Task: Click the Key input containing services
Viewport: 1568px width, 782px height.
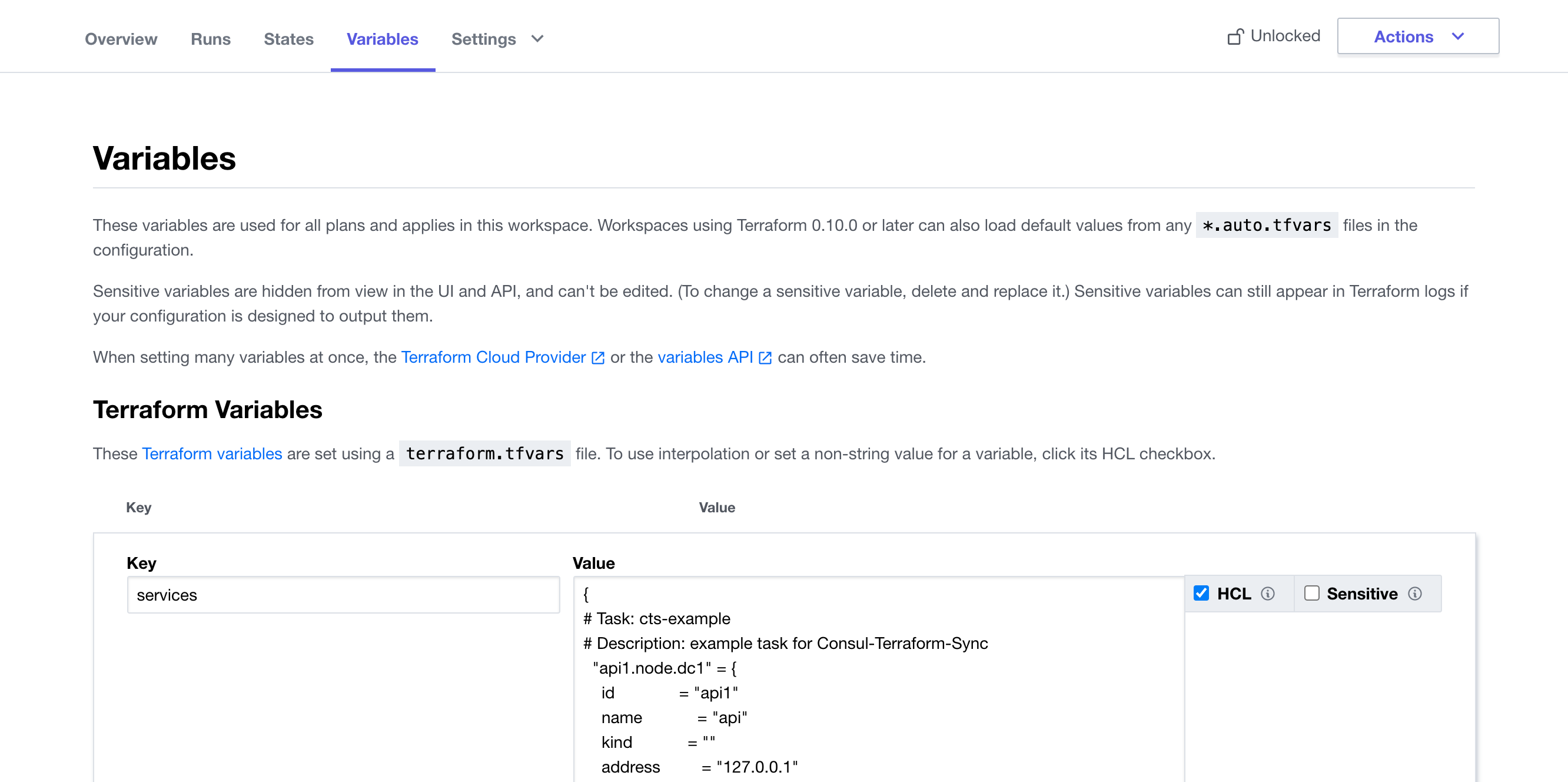Action: pos(343,595)
